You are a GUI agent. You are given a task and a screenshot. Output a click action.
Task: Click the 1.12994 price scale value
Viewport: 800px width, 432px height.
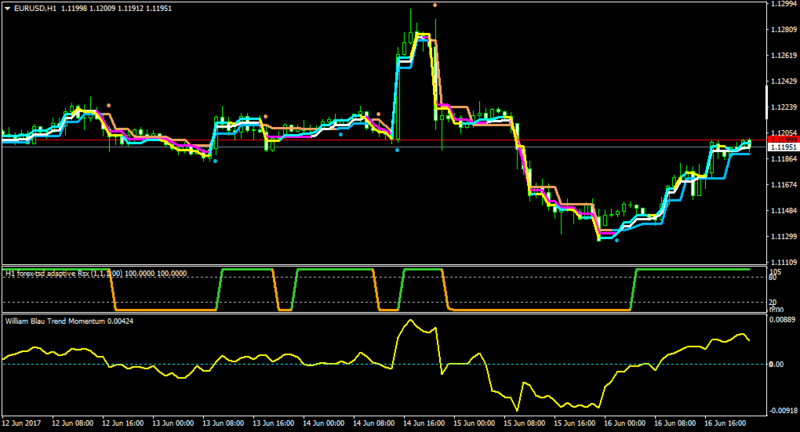[x=784, y=4]
